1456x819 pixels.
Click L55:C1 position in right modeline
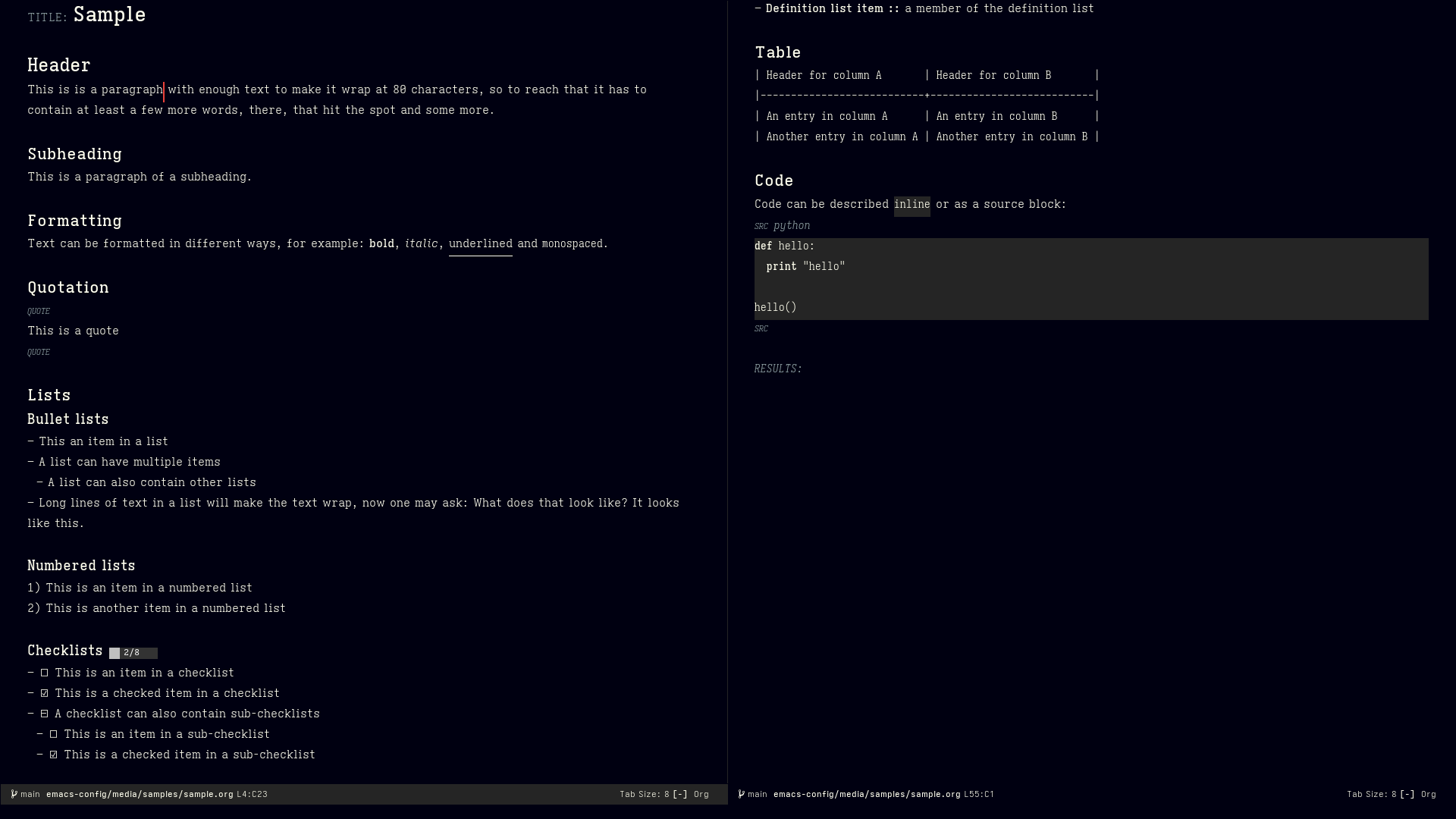click(x=978, y=794)
